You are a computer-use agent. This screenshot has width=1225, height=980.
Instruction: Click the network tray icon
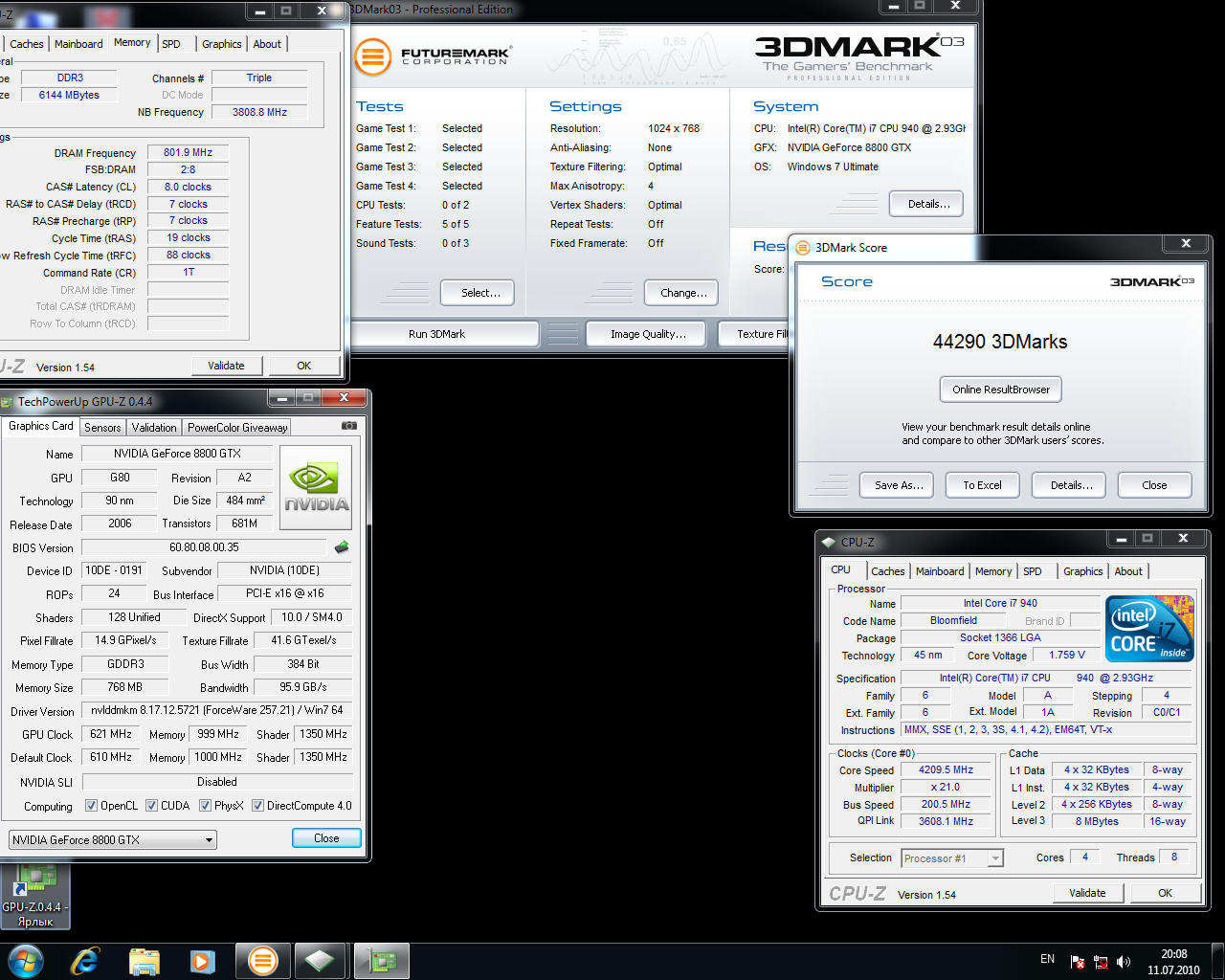click(x=1102, y=962)
